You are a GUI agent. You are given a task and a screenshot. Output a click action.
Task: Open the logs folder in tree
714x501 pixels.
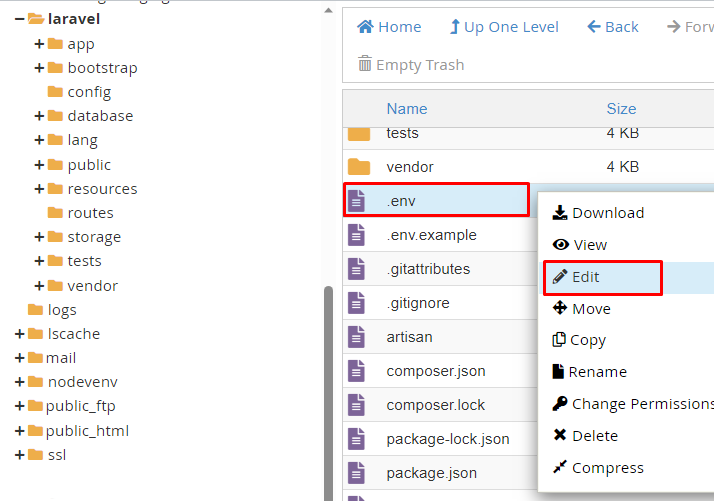[52, 310]
